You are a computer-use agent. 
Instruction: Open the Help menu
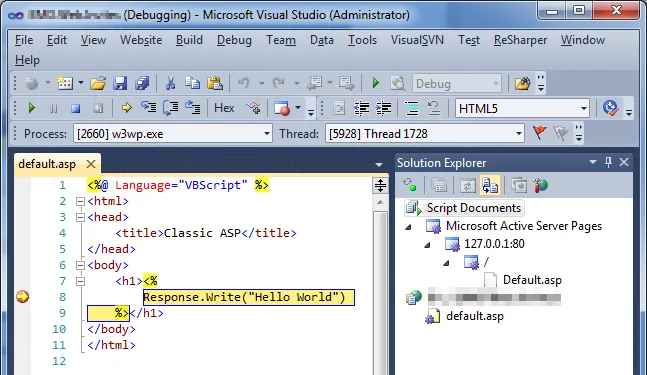pyautogui.click(x=27, y=60)
